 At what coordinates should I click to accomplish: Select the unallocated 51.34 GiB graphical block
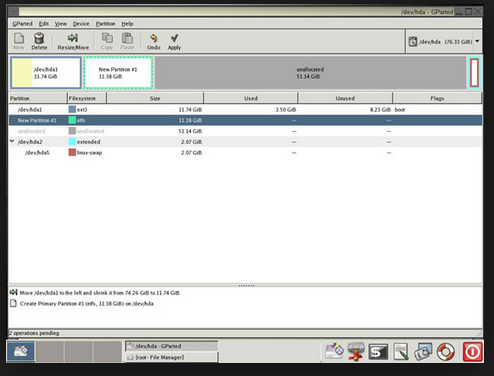[x=310, y=73]
